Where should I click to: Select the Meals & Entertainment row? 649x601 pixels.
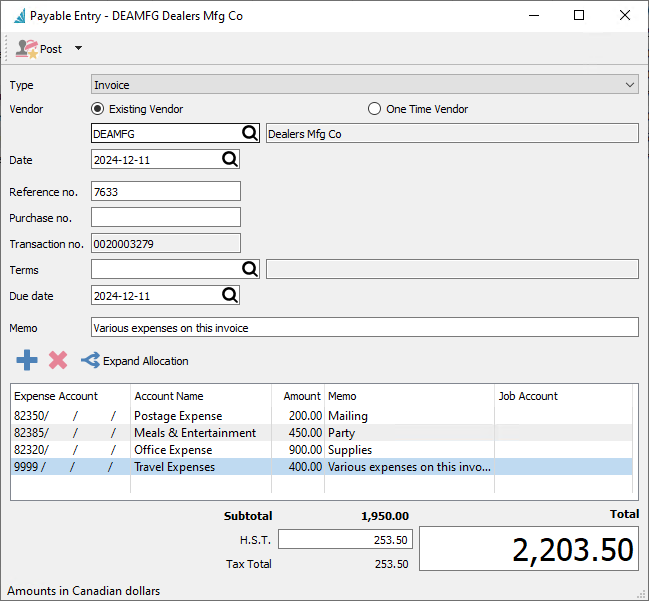tap(322, 433)
